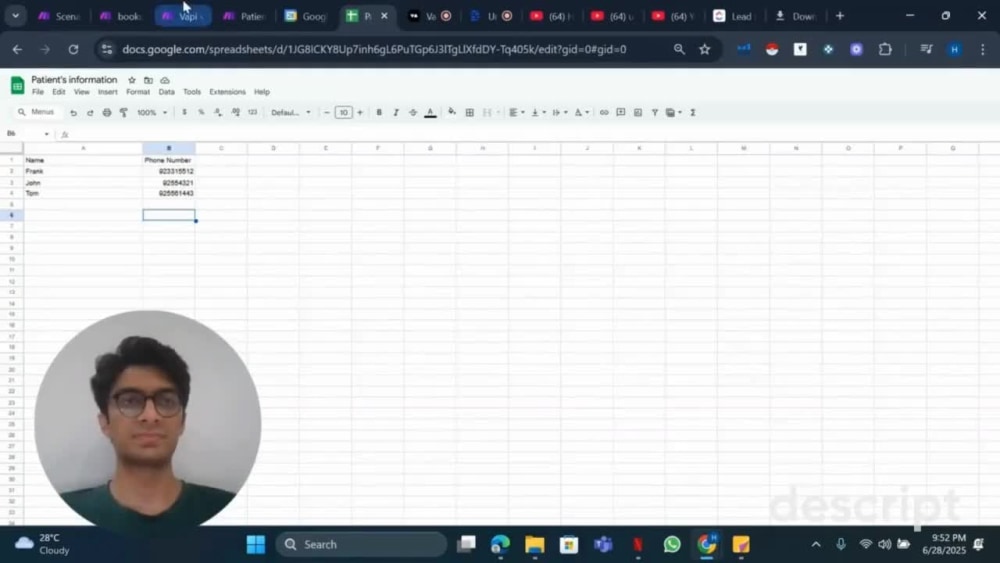Open the filter views dropdown
Screen dimensions: 1000x563
pyautogui.click(x=673, y=112)
